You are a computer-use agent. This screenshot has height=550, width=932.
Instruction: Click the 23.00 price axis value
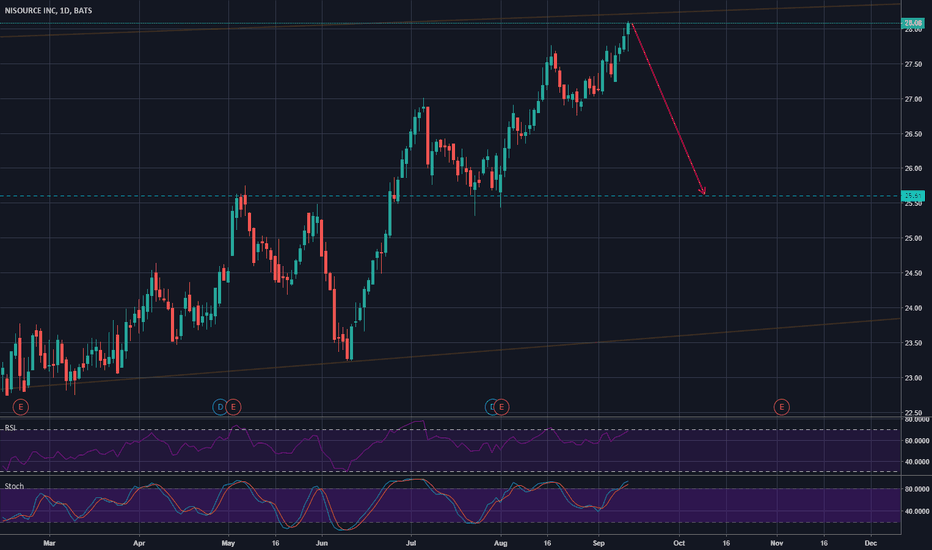[x=914, y=378]
